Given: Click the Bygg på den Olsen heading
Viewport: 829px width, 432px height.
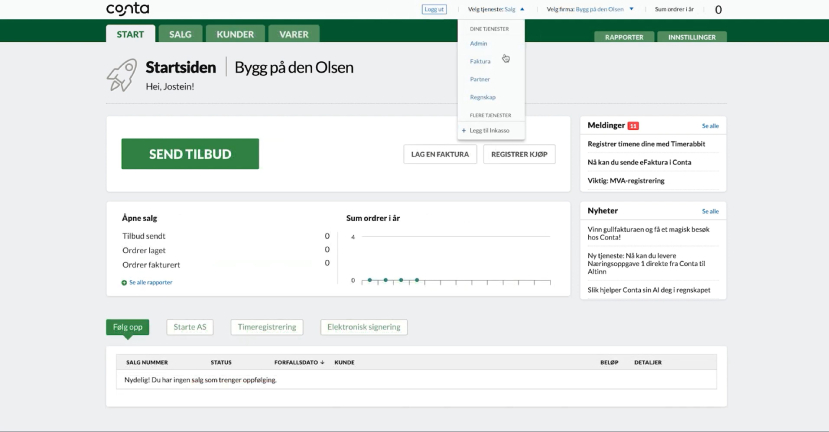Looking at the screenshot, I should (x=294, y=68).
